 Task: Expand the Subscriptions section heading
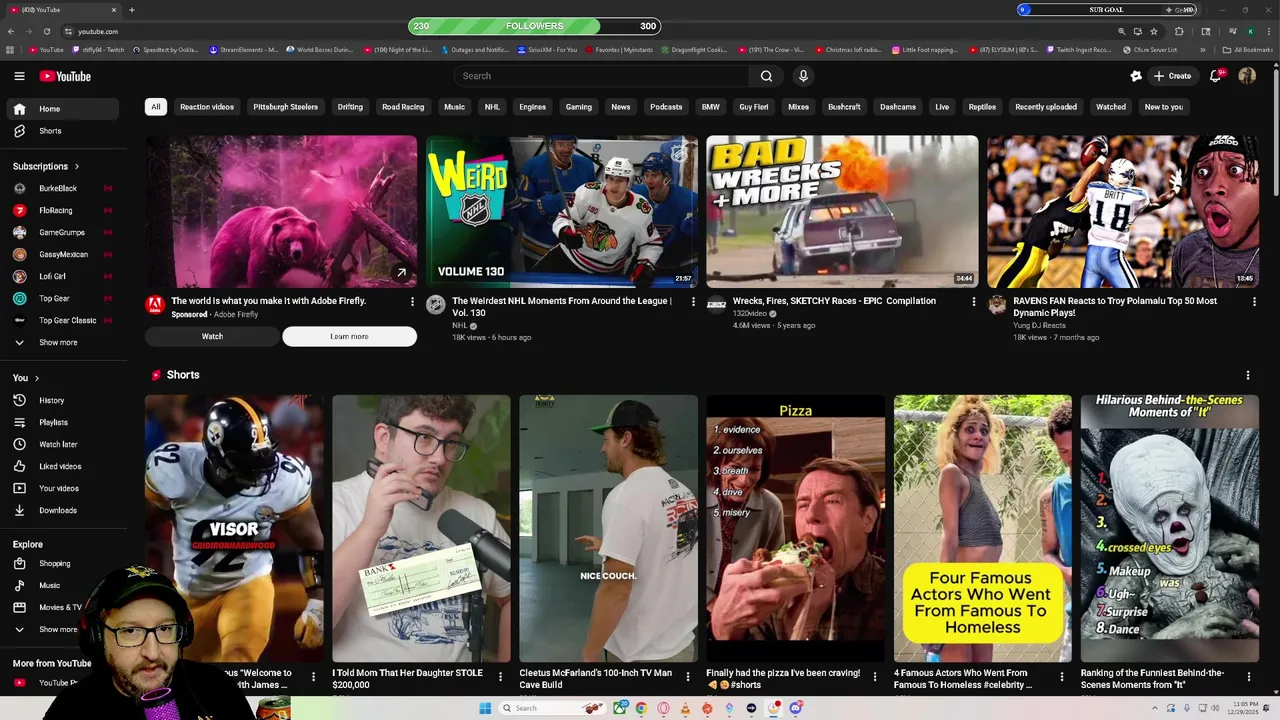point(46,166)
